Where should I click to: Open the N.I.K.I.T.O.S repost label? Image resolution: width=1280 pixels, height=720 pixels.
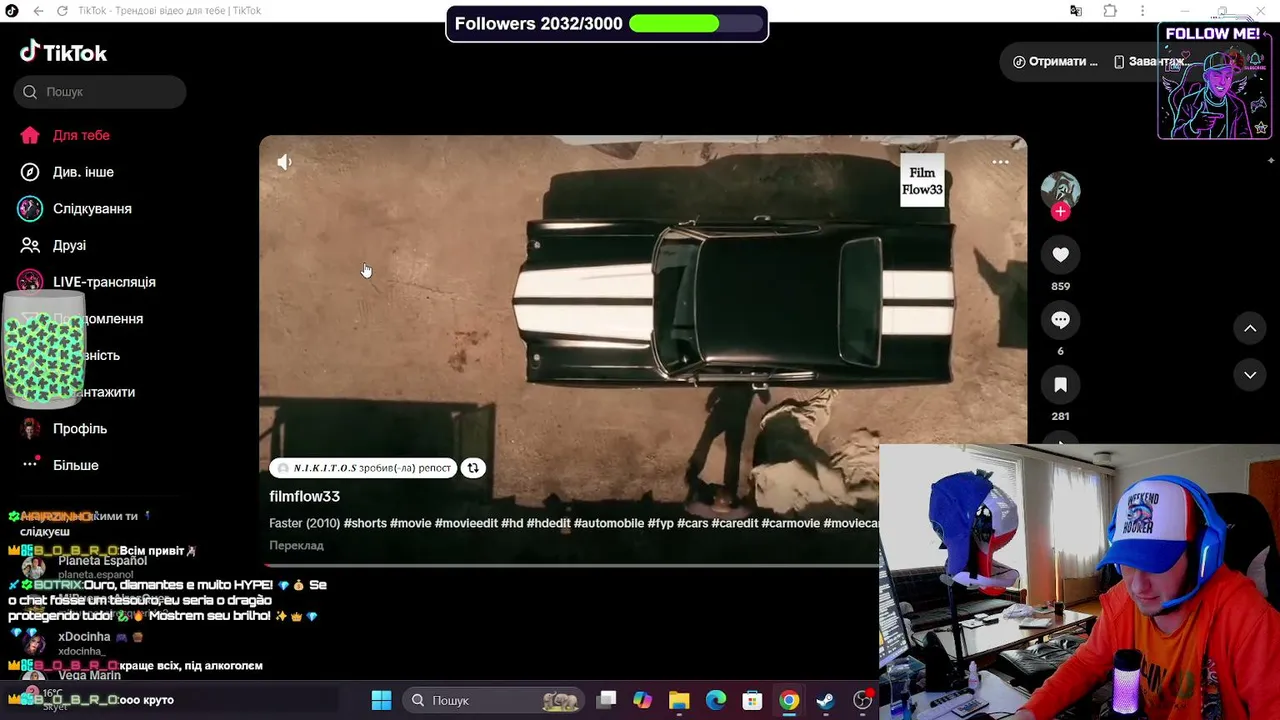[x=363, y=468]
